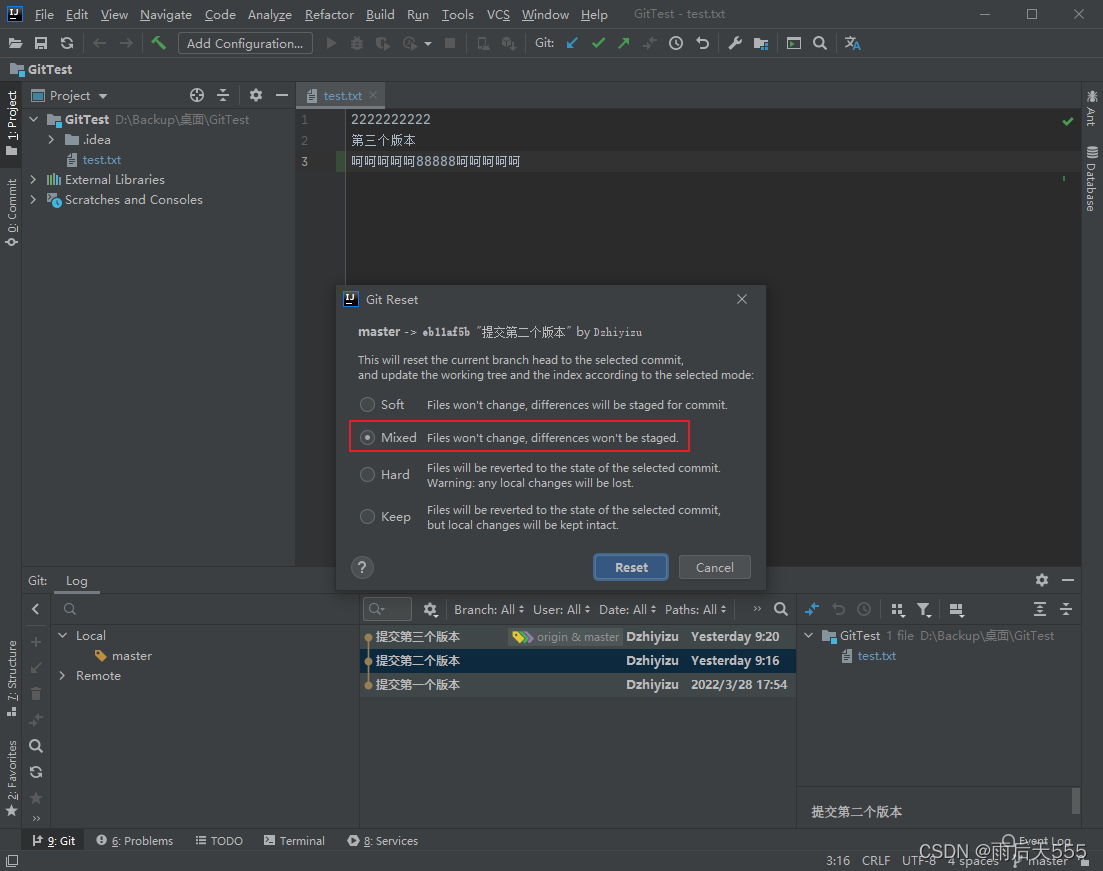Select commit 提交第三个版本 in log
The width and height of the screenshot is (1103, 871).
point(578,637)
